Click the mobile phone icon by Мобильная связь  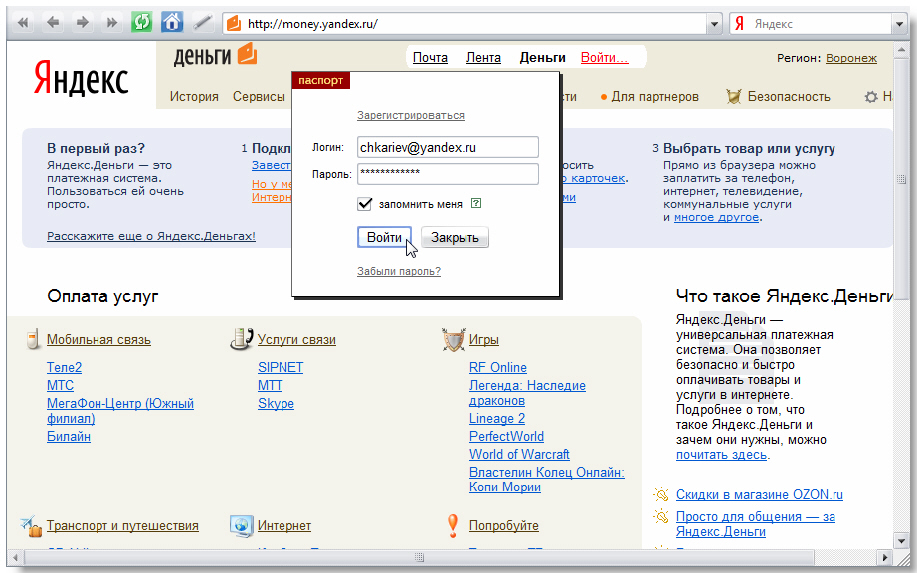pos(33,339)
